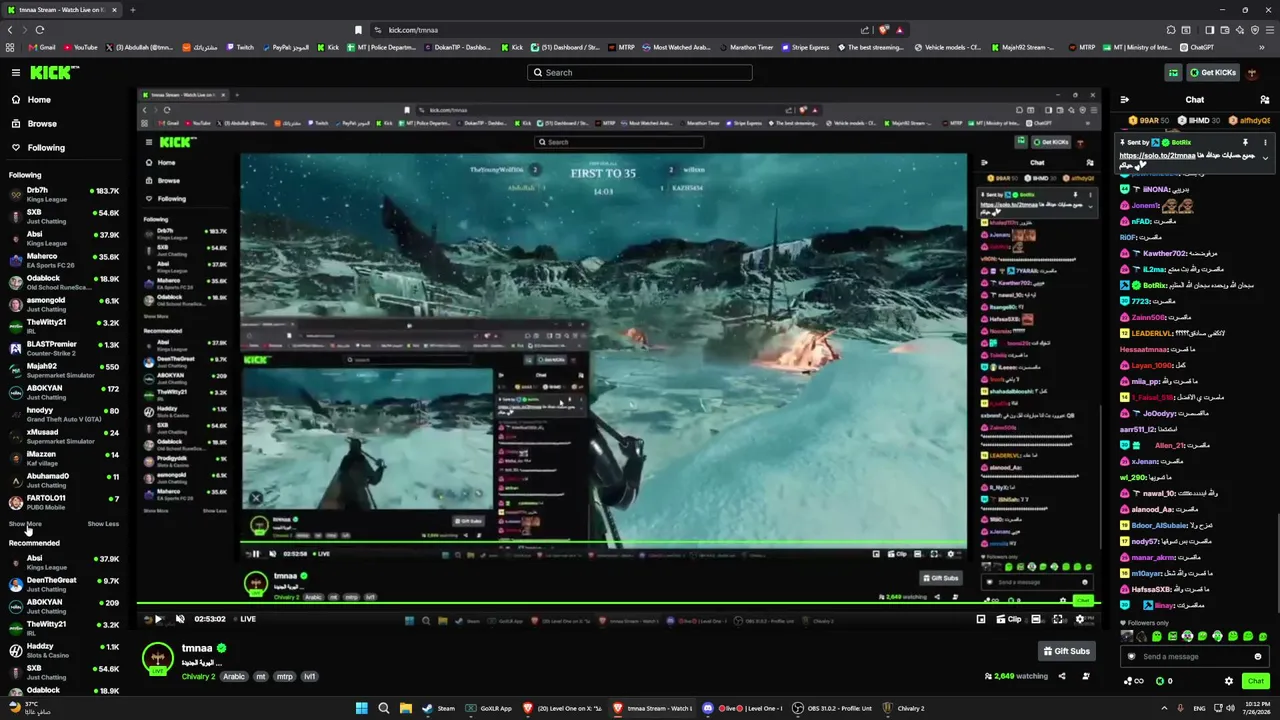This screenshot has width=1280, height=720.
Task: Open tmnaa channel avatar
Action: [x=157, y=659]
